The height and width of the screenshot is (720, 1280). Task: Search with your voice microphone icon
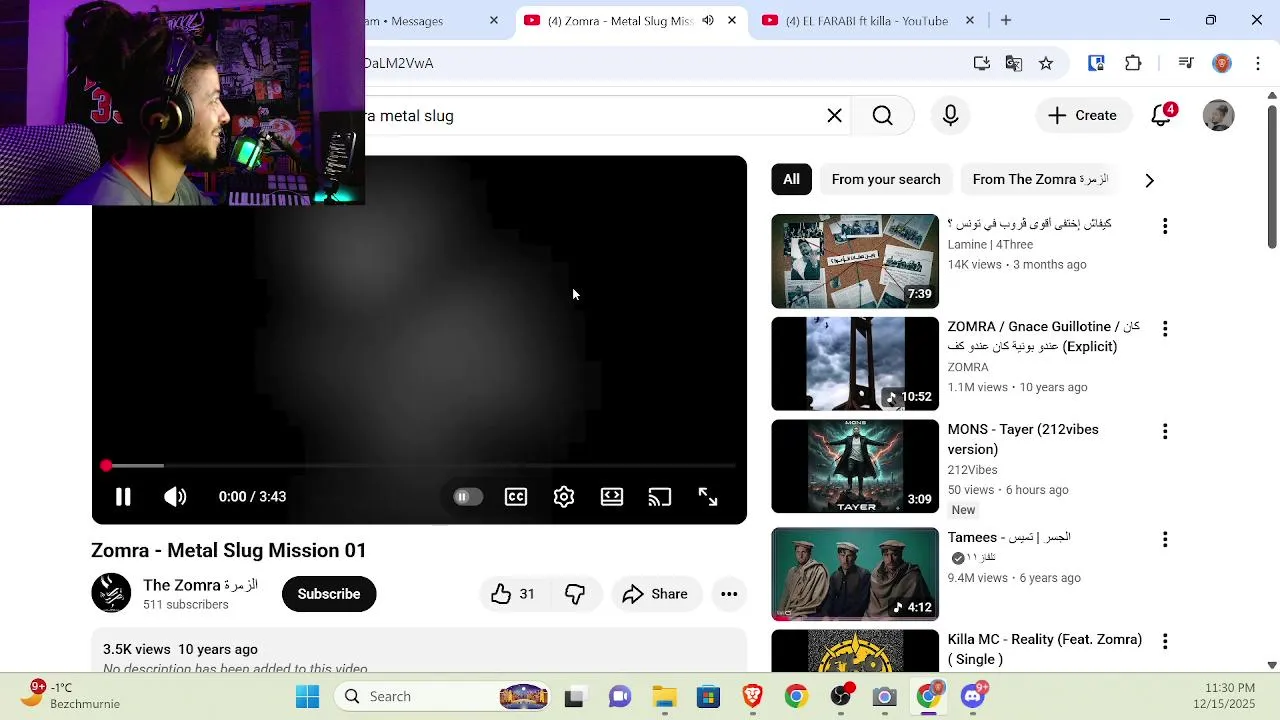pyautogui.click(x=951, y=116)
